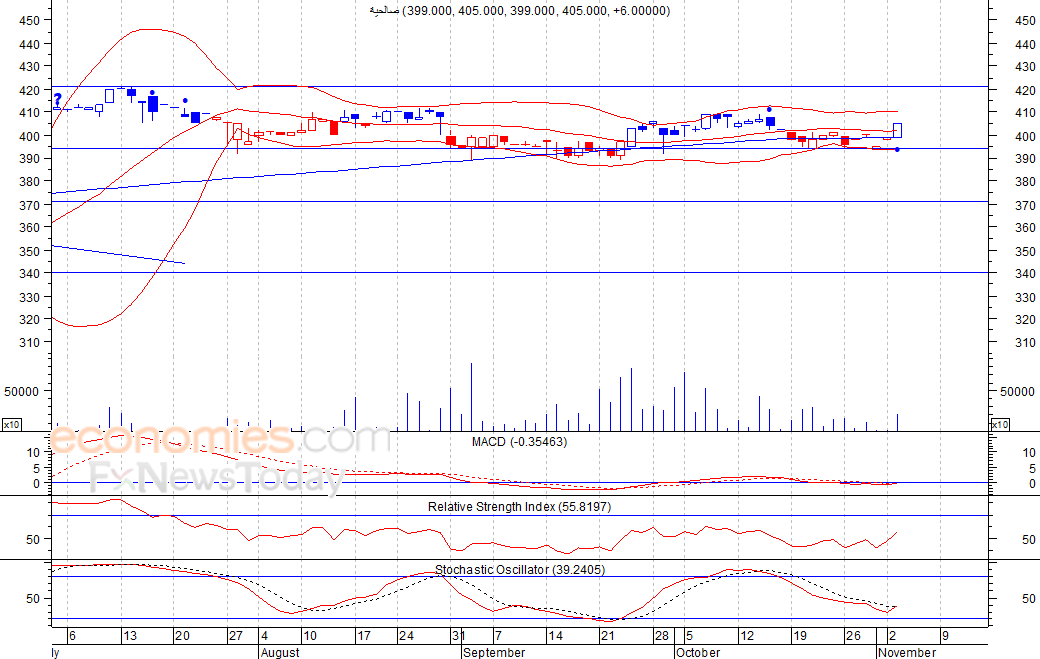Select the Stochastic Oscillator title label
This screenshot has height=659, width=1040.
click(x=519, y=570)
